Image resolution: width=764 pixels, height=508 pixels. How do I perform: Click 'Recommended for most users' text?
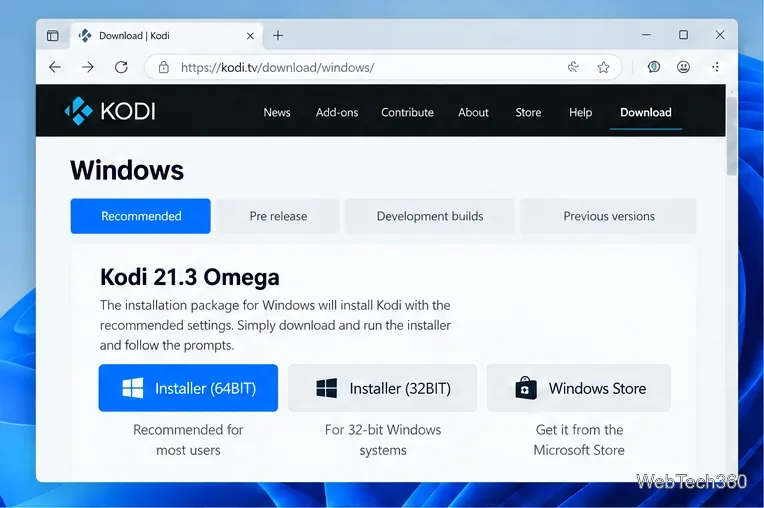click(x=188, y=440)
